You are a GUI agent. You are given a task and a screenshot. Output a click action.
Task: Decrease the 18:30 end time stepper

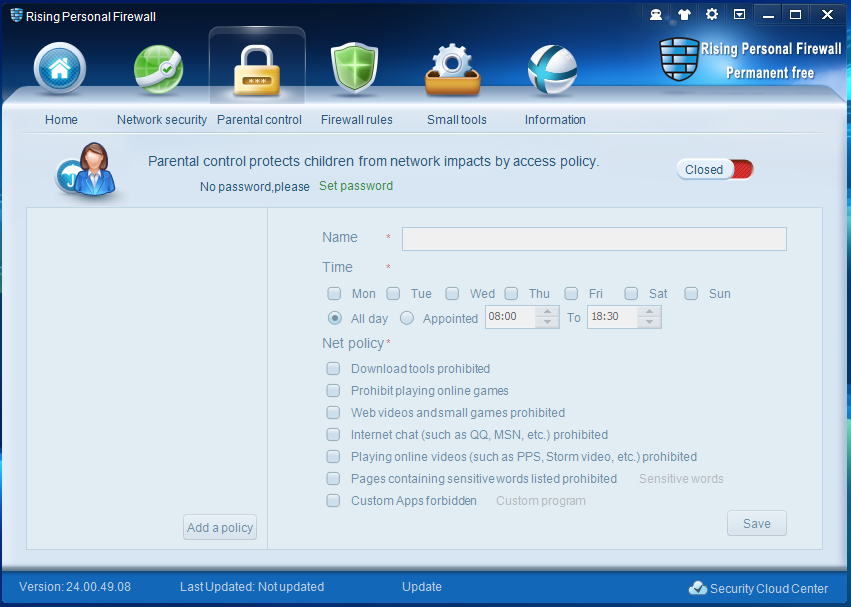tap(649, 323)
